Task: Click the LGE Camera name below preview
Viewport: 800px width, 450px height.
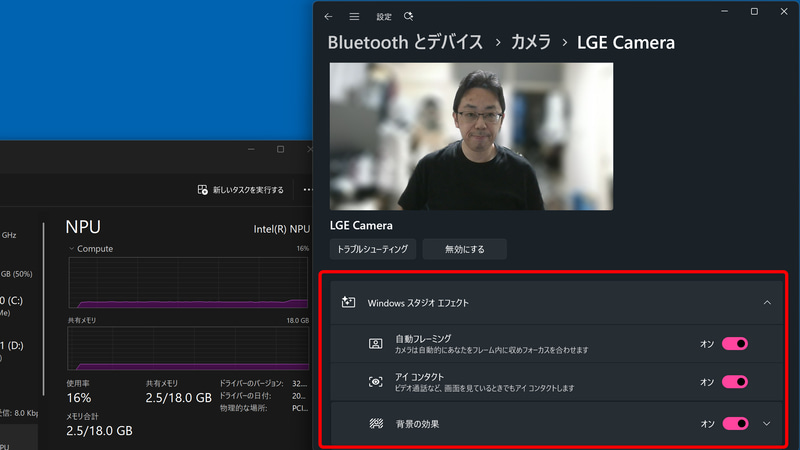Action: [361, 225]
